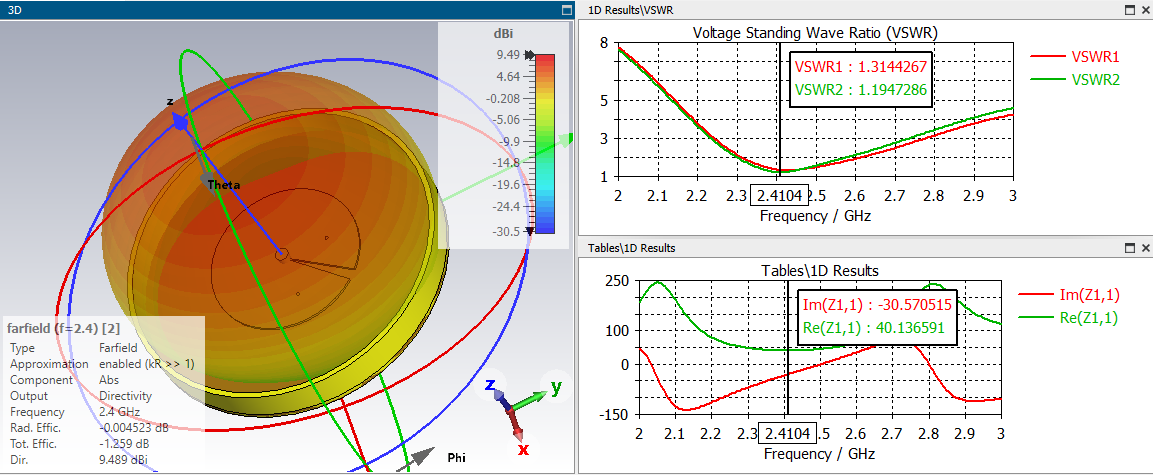
Task: Close the 1D Results\VSWR panel
Action: tap(1144, 9)
